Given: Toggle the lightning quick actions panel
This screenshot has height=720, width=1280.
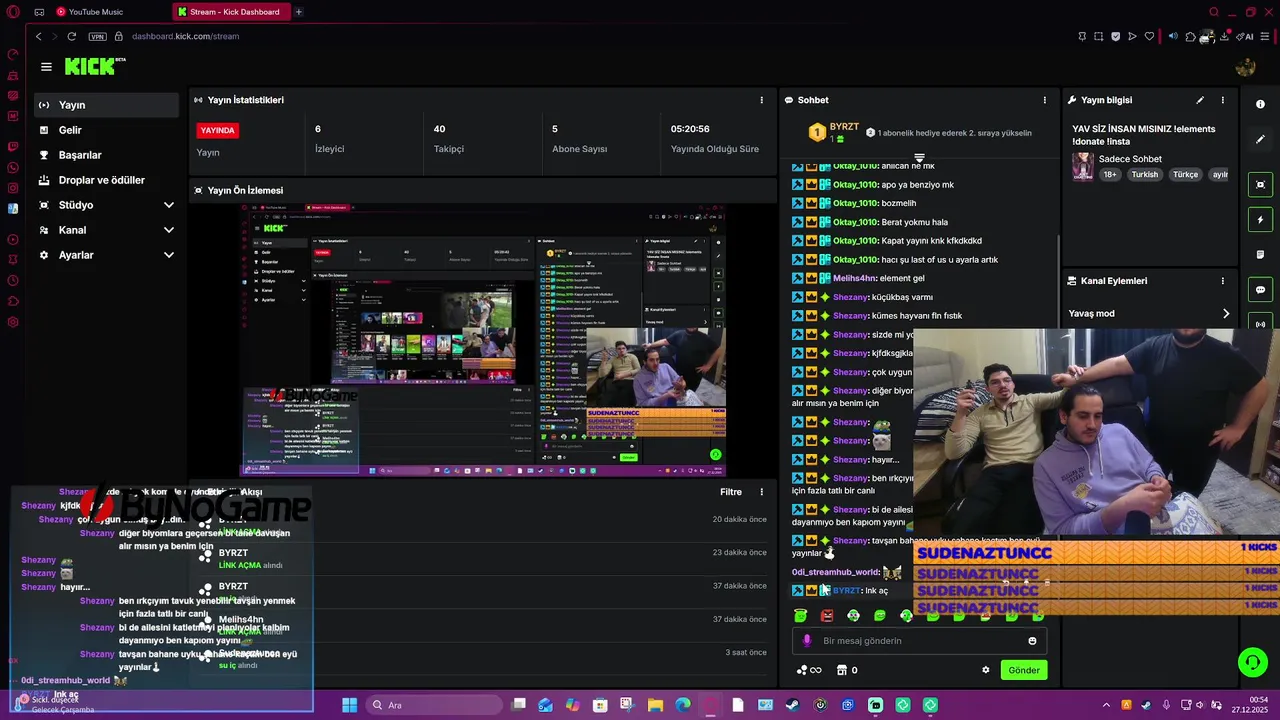Looking at the screenshot, I should (x=1260, y=220).
